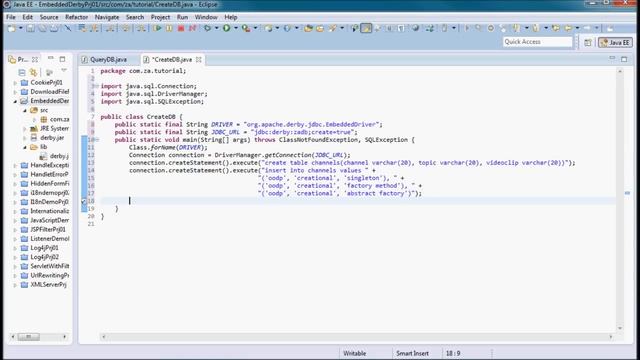Collapse the lib folder
640x360 pixels.
click(24, 147)
